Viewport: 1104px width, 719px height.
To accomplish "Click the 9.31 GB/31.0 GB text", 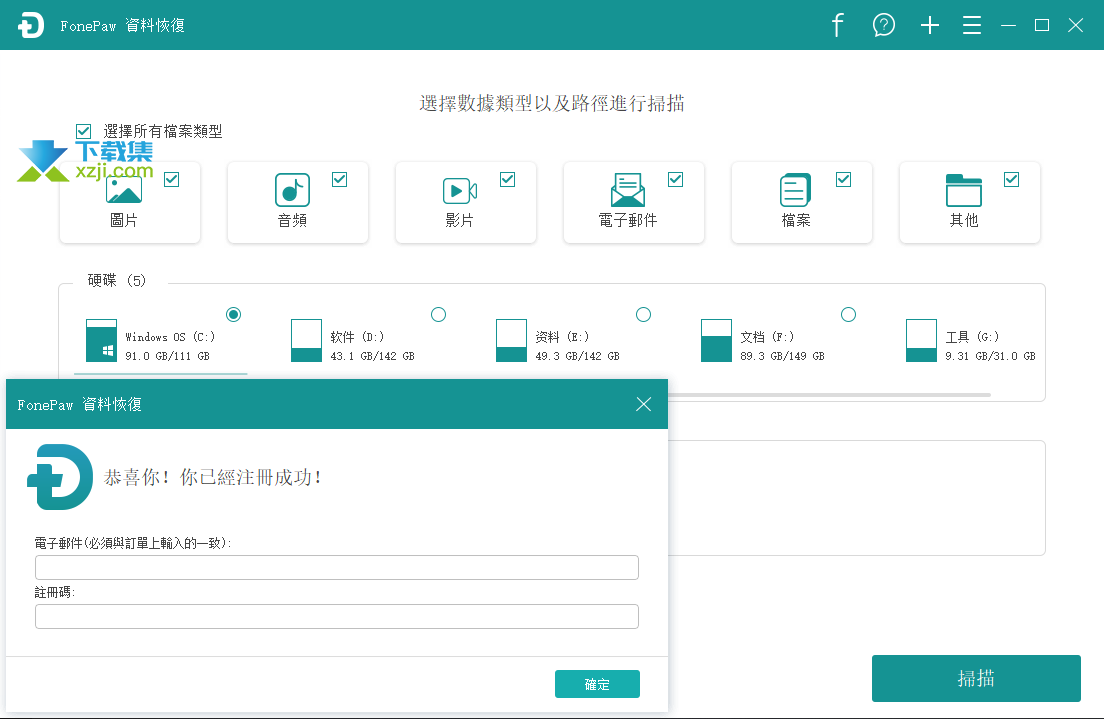I will pyautogui.click(x=990, y=356).
